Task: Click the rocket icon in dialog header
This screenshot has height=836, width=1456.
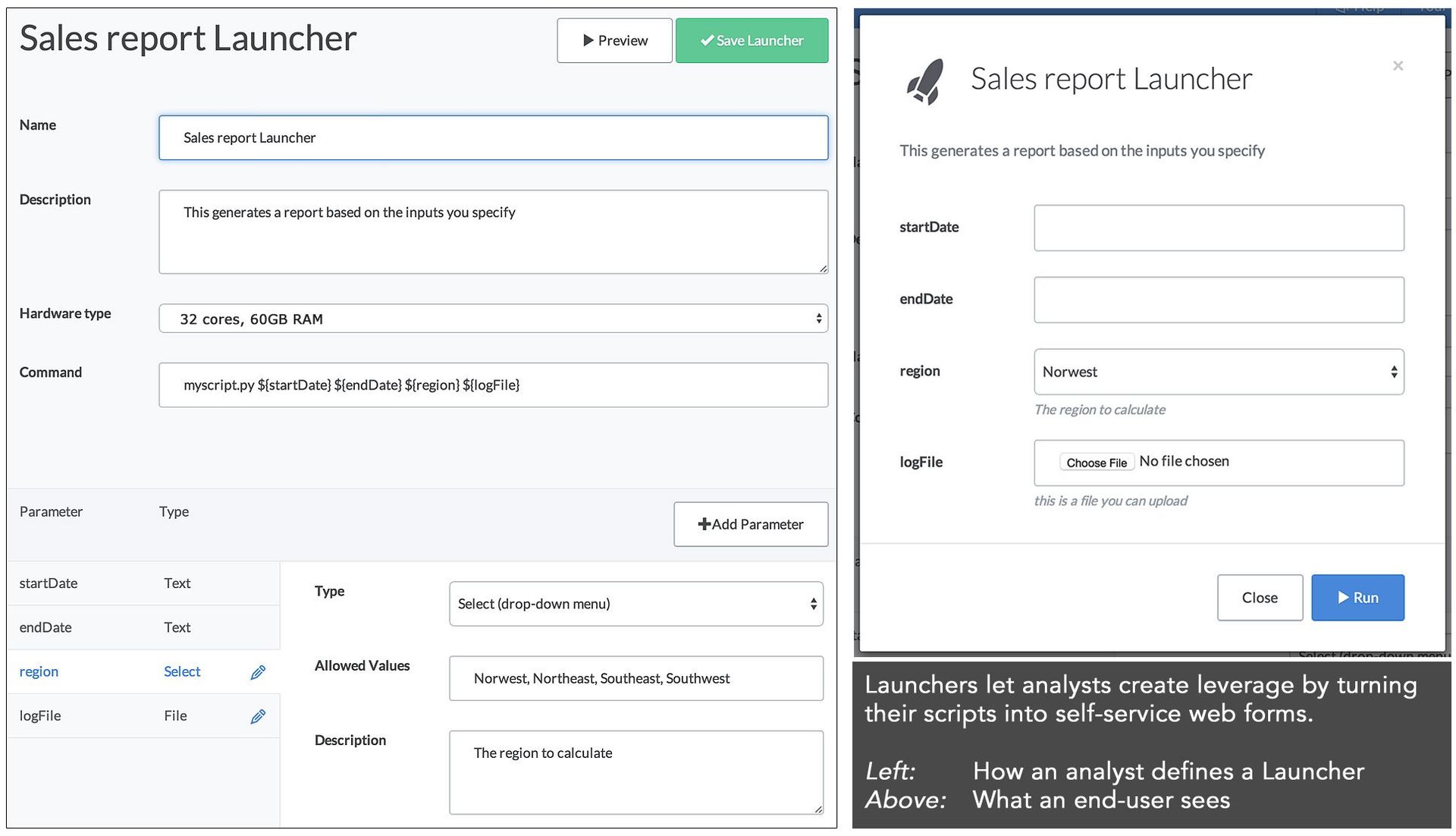Action: point(925,80)
